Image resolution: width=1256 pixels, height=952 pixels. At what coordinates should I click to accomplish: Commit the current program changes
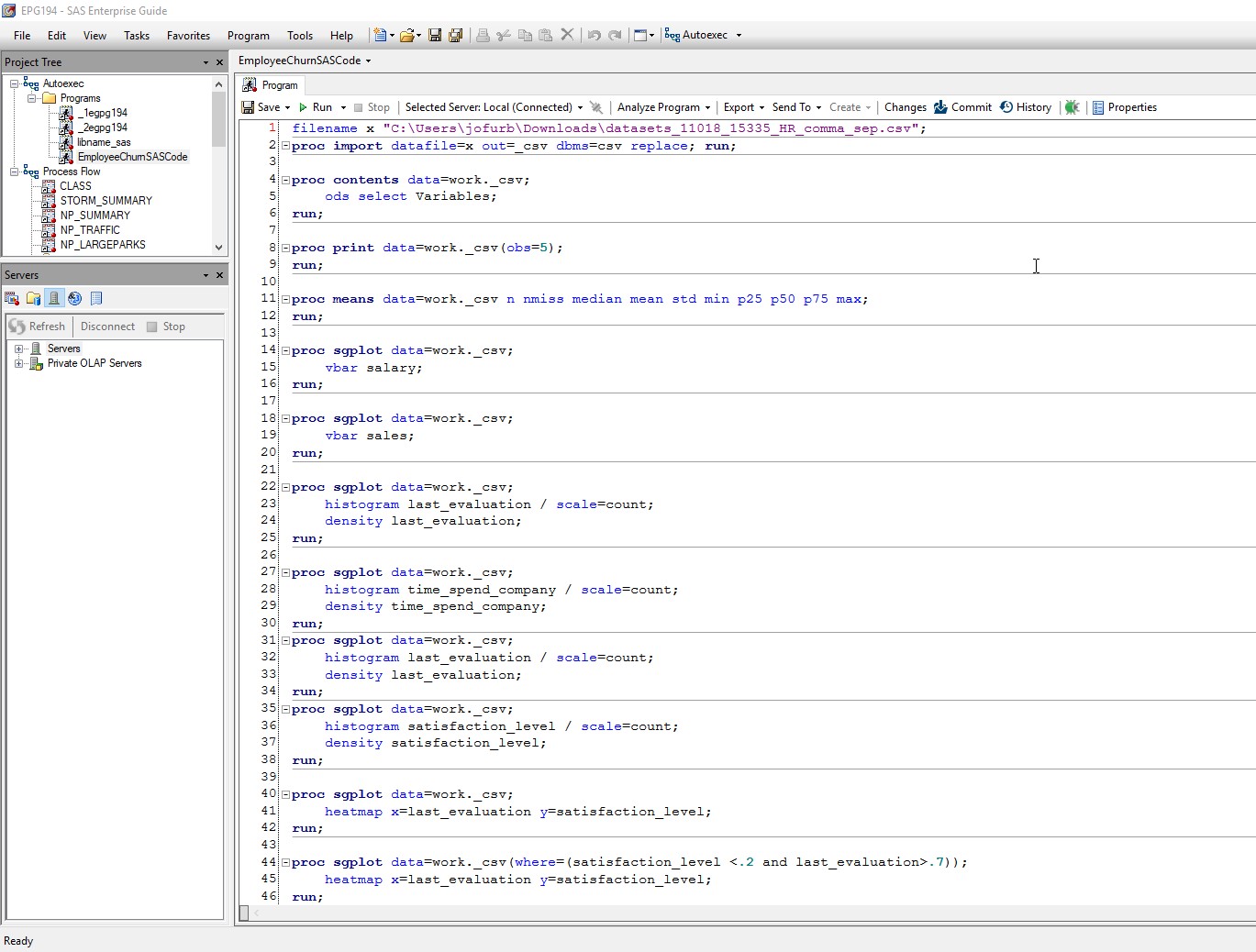tap(963, 107)
